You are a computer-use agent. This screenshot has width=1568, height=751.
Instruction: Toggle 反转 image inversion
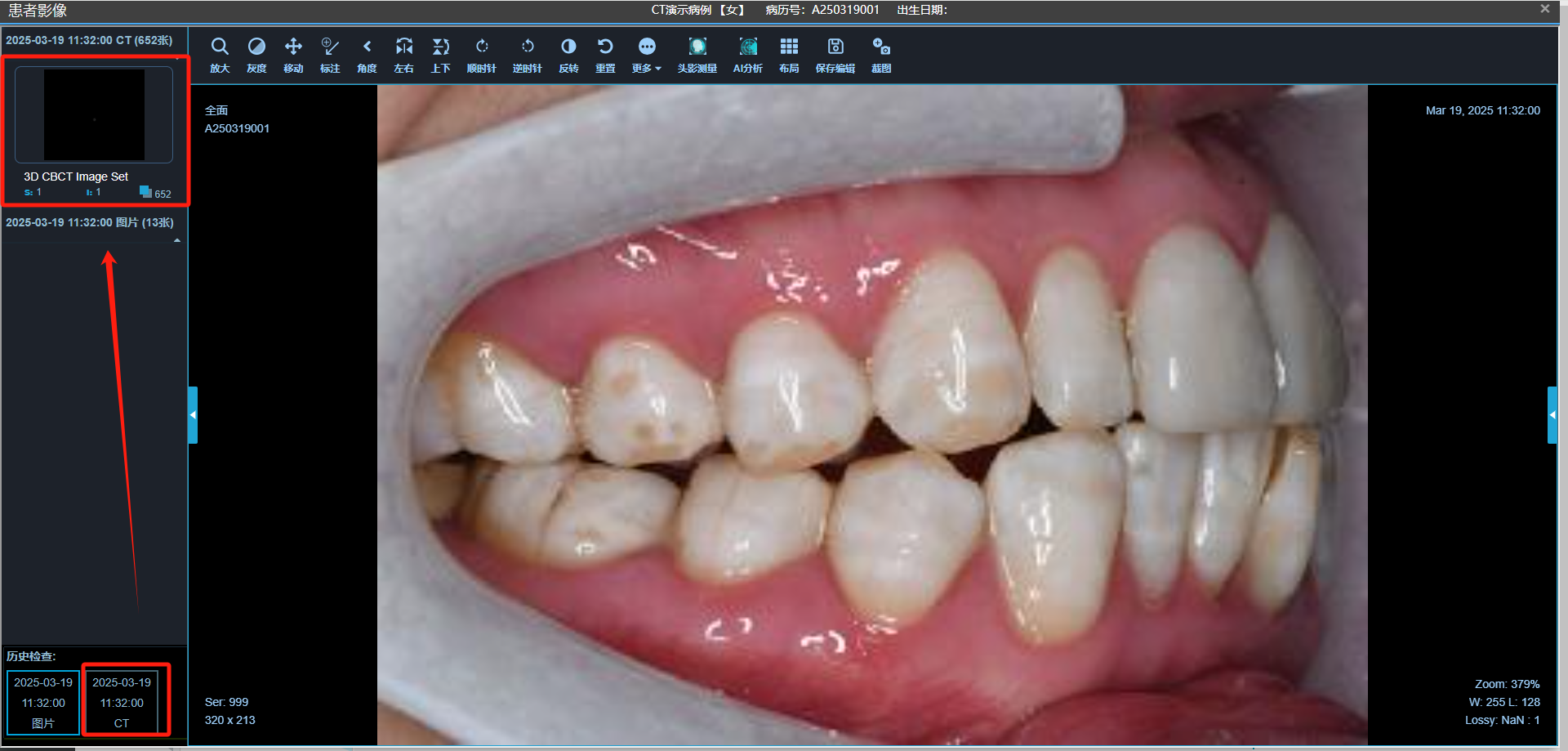click(x=568, y=54)
